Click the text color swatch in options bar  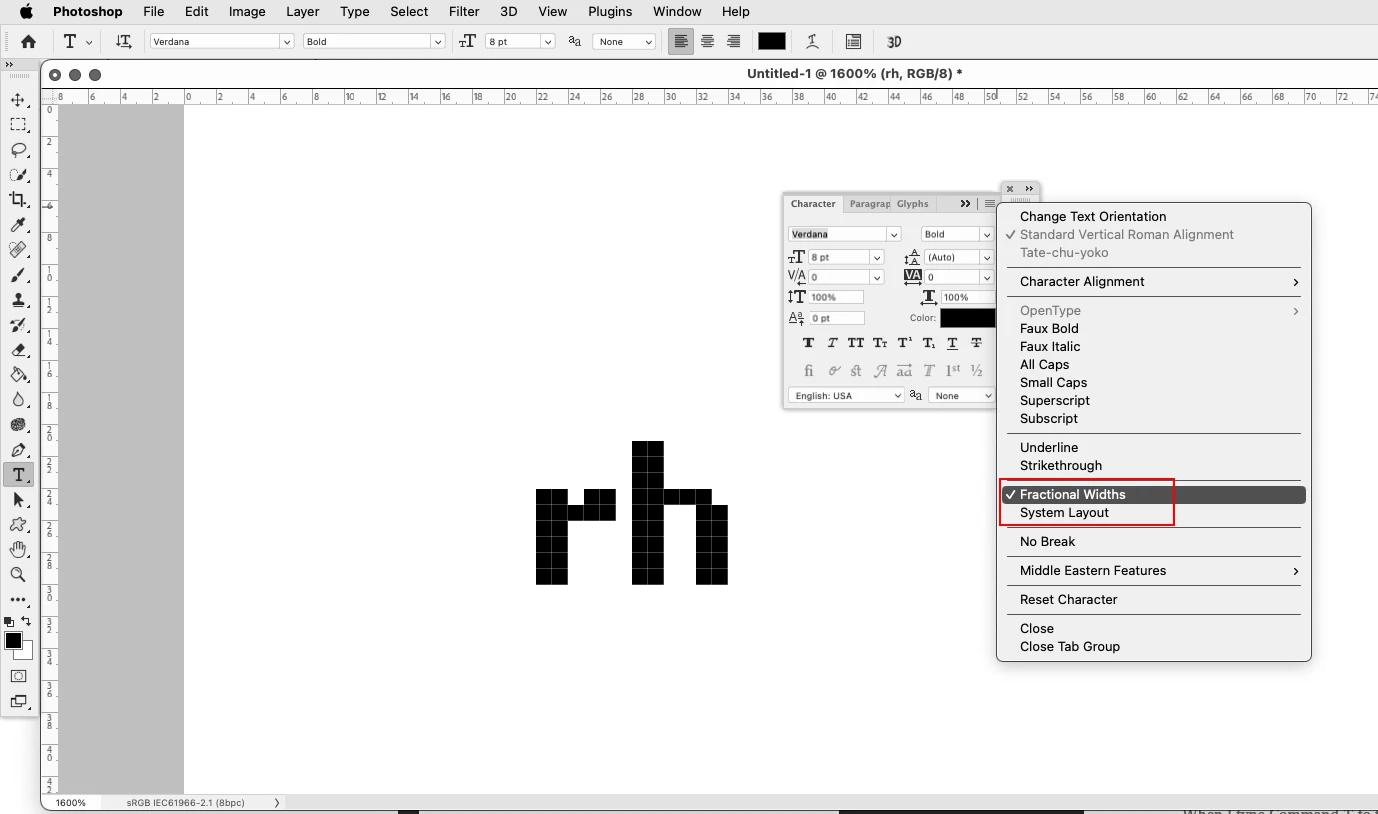pos(771,41)
